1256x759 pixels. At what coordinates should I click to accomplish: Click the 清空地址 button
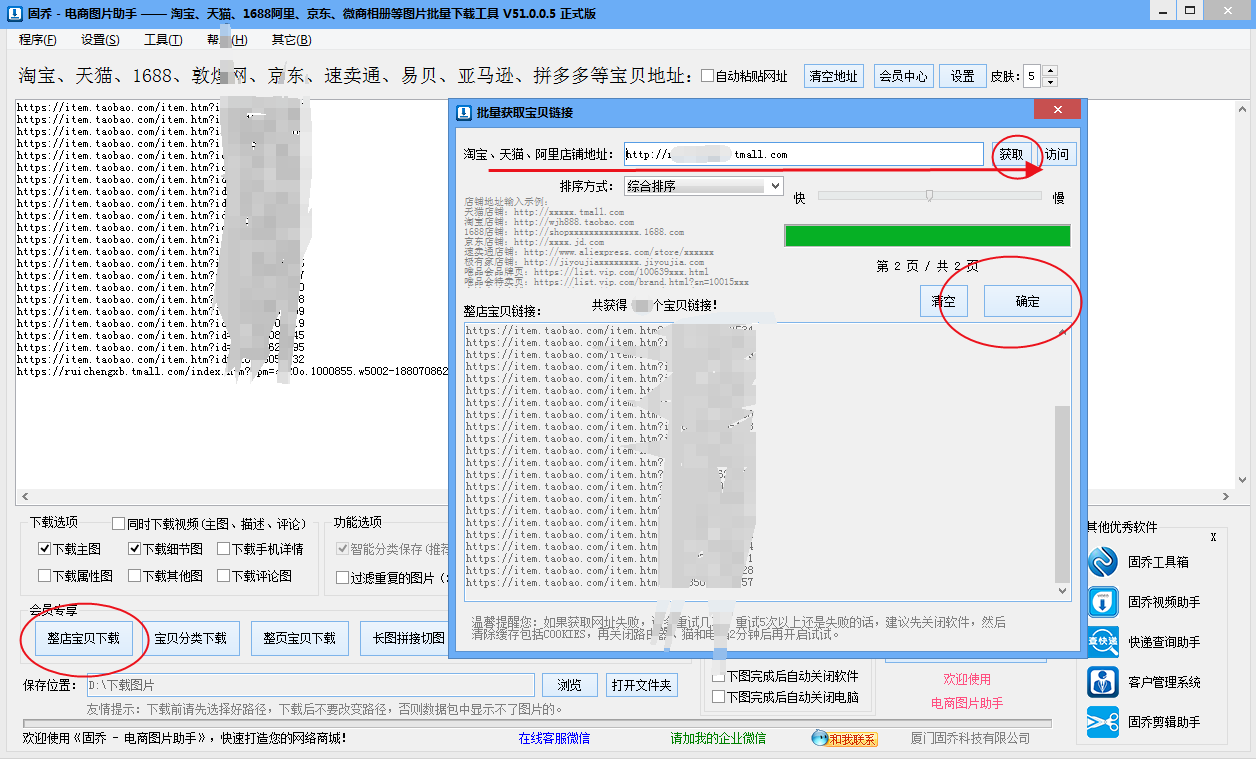[x=834, y=76]
